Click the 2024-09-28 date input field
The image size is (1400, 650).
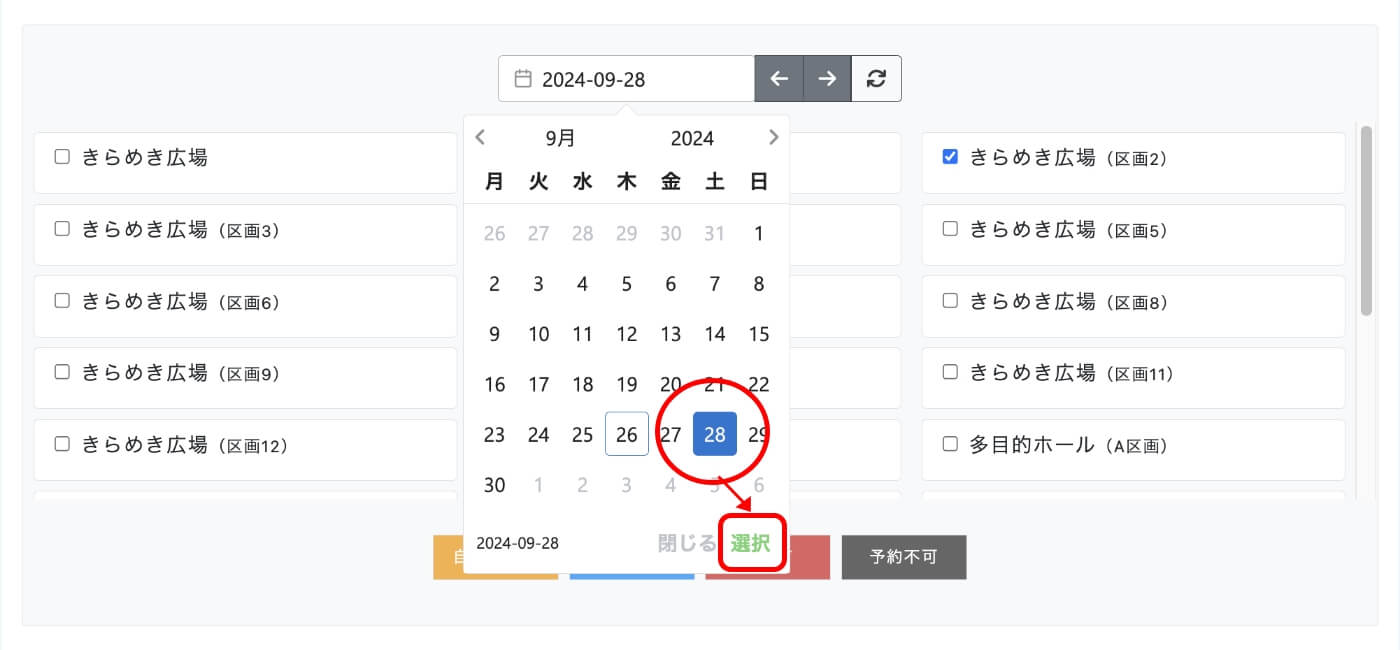tap(640, 79)
